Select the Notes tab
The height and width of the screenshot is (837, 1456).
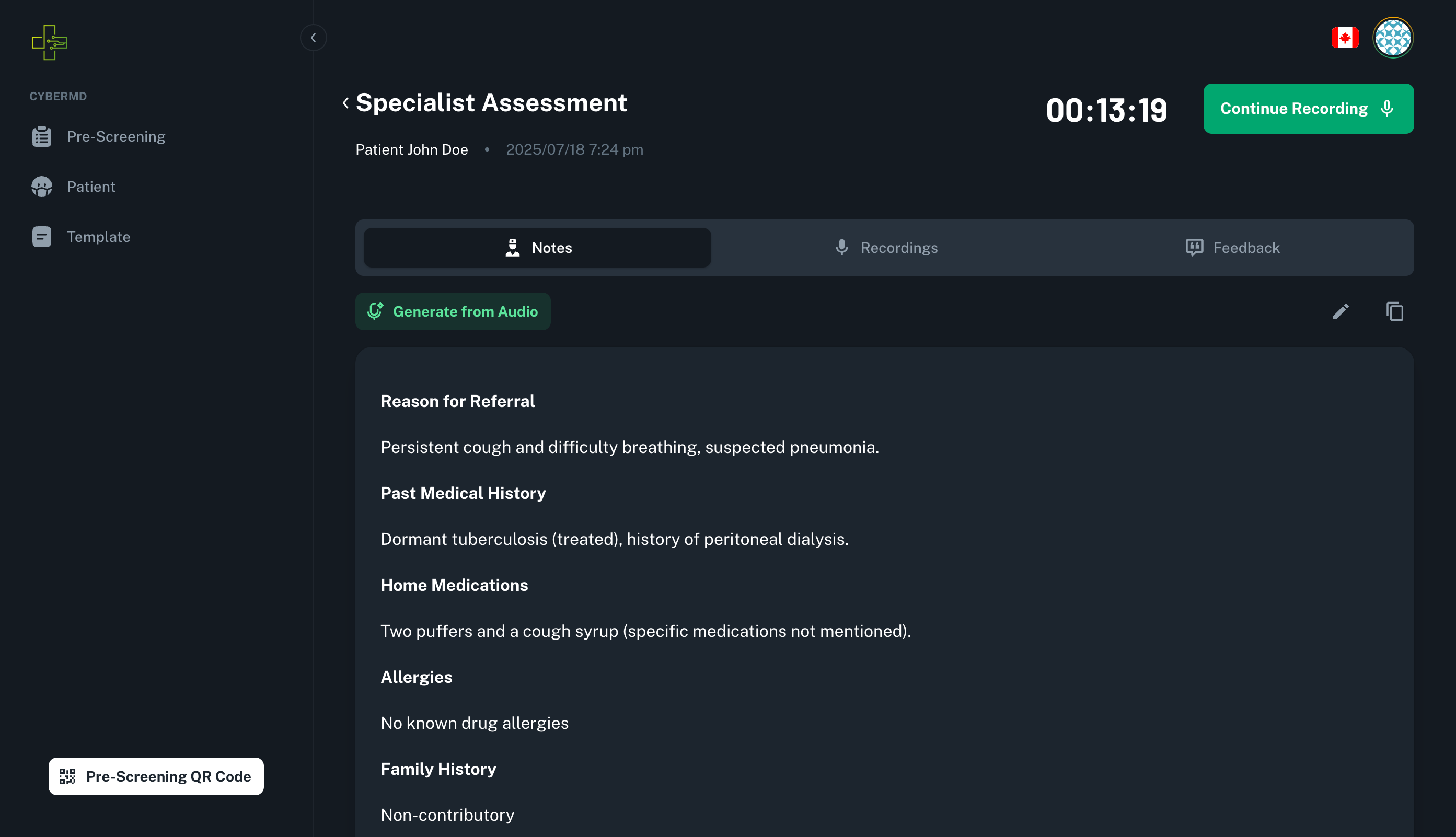[x=537, y=248]
